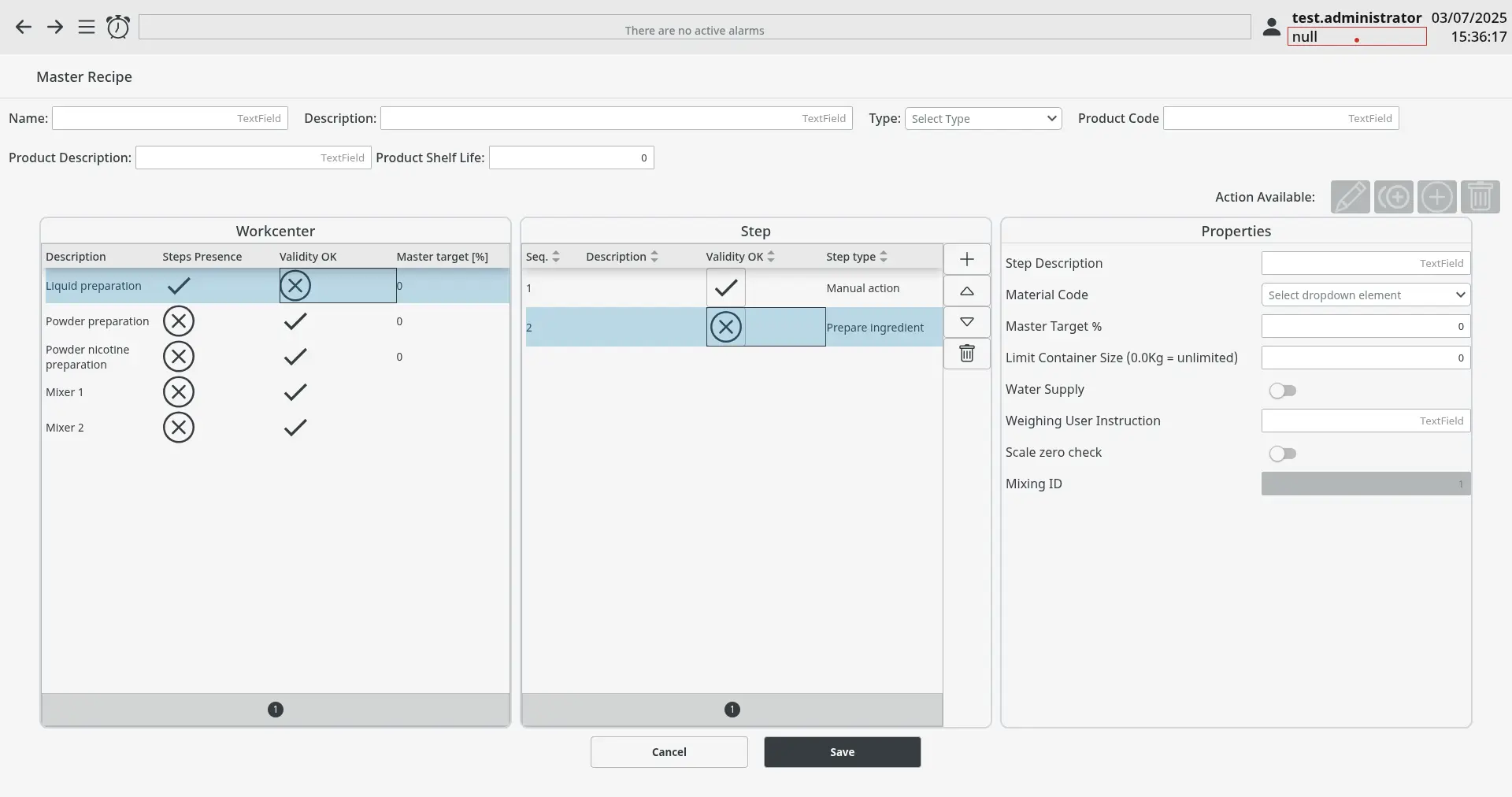1512x797 pixels.
Task: Select the Prepare ingredient step row
Action: click(x=733, y=327)
